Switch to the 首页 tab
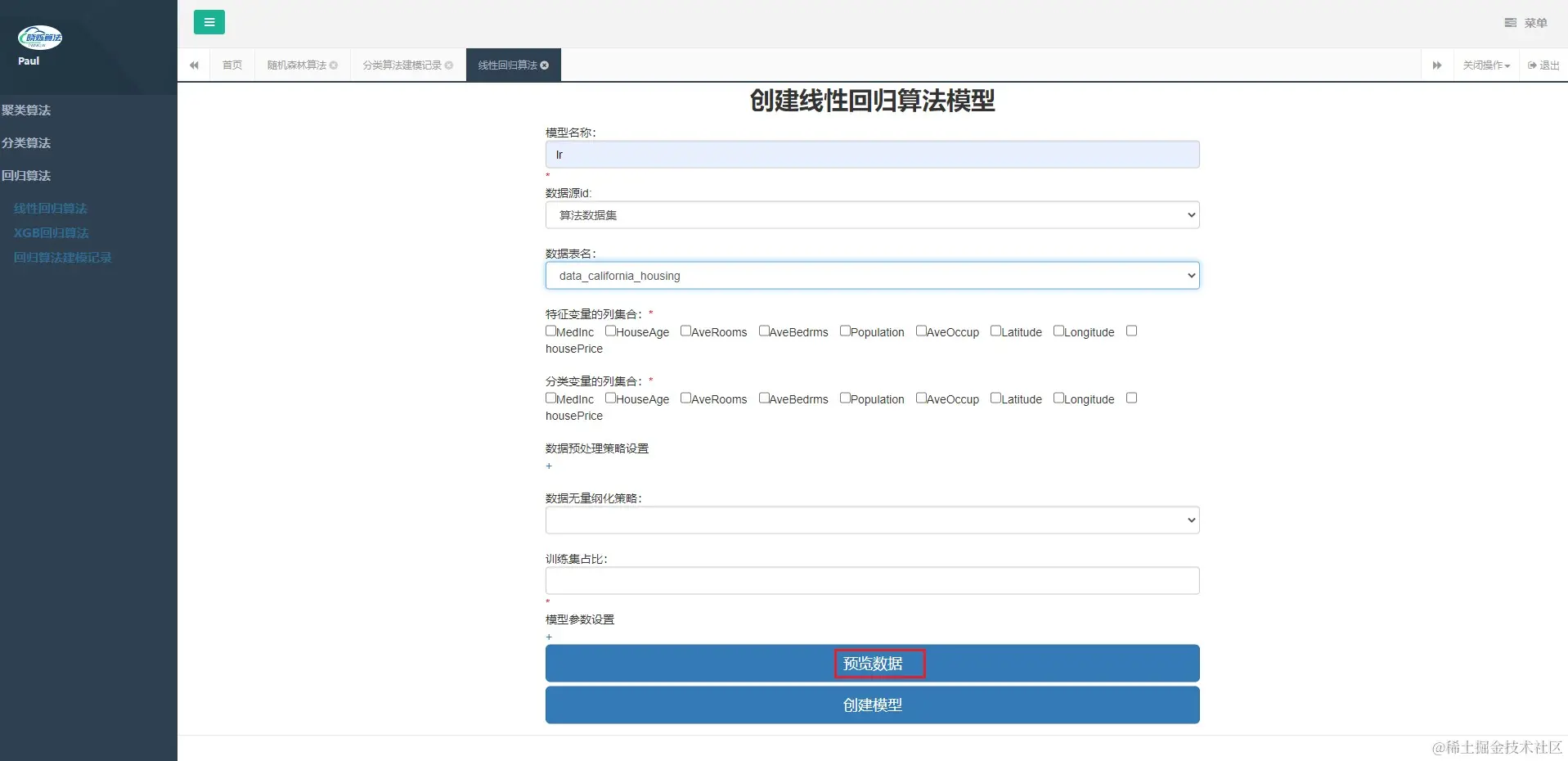The image size is (1568, 761). point(232,65)
